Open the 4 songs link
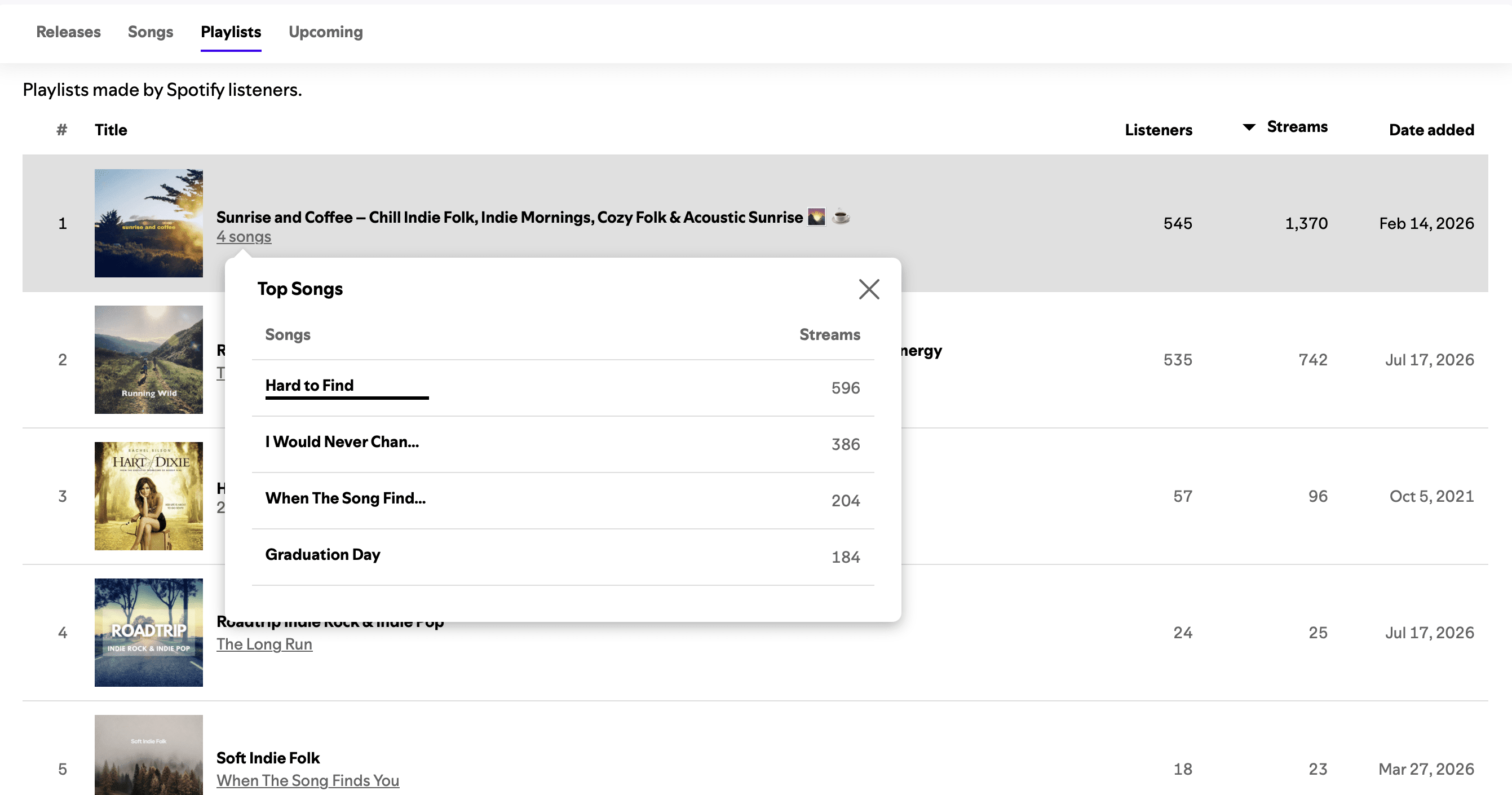Viewport: 1512px width, 795px height. pyautogui.click(x=244, y=237)
